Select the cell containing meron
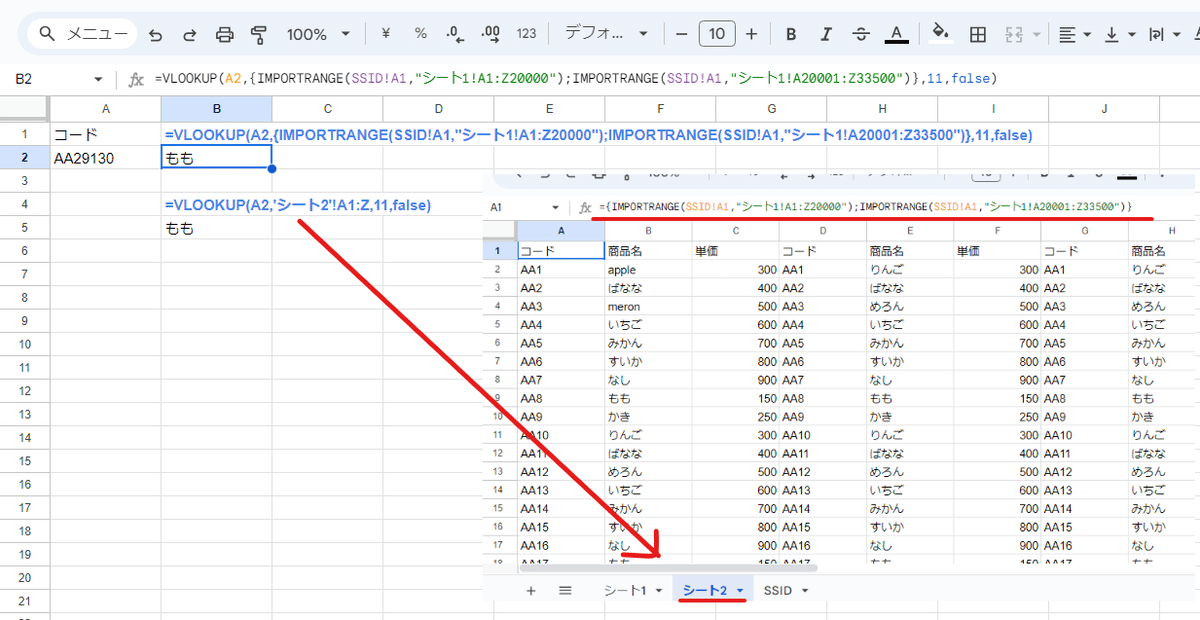Viewport: 1200px width, 620px height. tap(647, 306)
